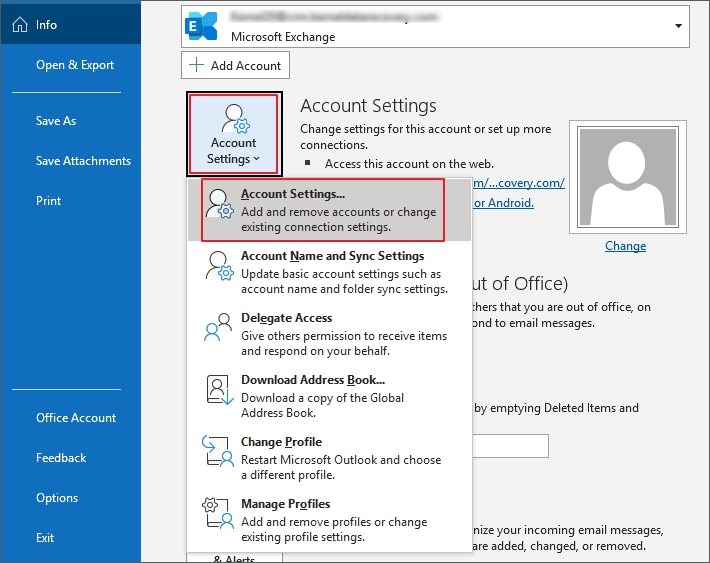Open the Feedback page

(x=61, y=458)
